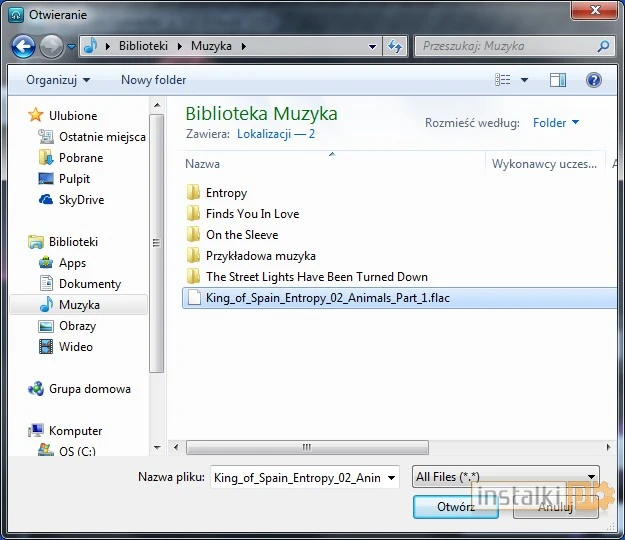This screenshot has height=540, width=625.
Task: Open the help question mark icon
Action: 593,80
